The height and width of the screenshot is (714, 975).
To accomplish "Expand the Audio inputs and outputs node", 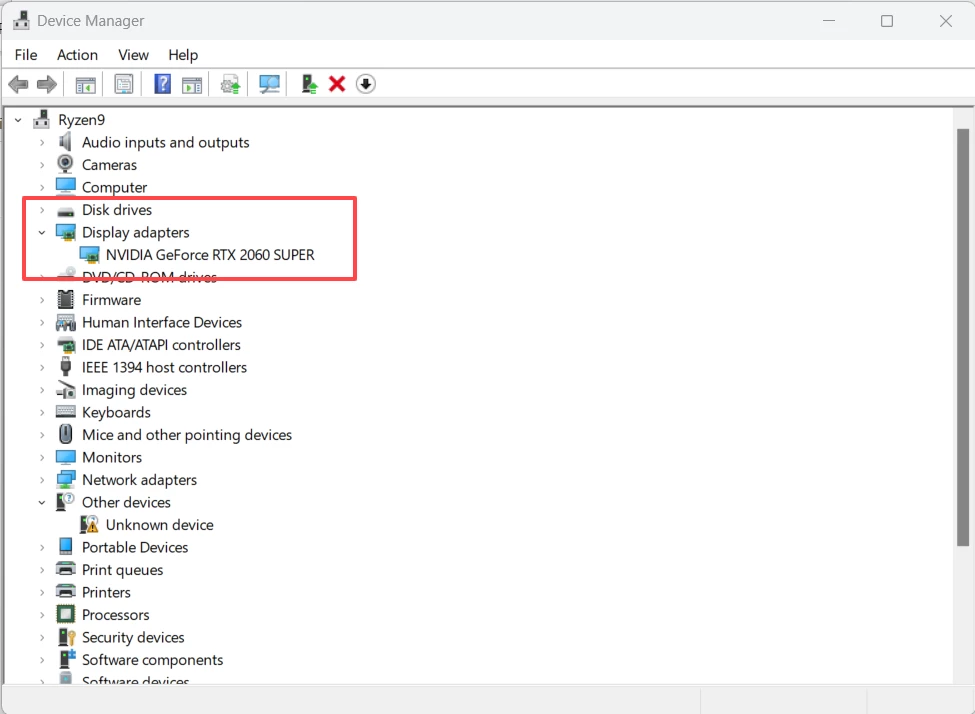I will click(x=42, y=142).
